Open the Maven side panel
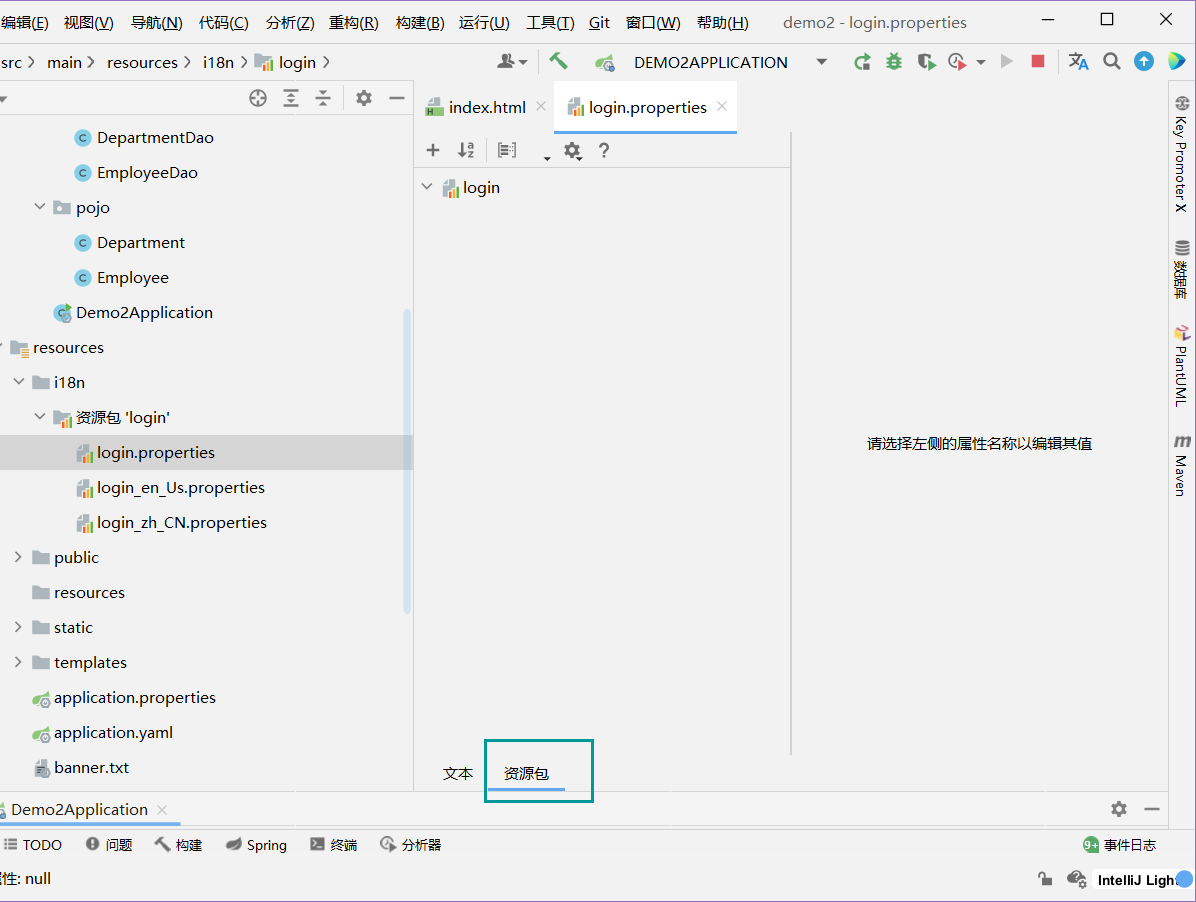This screenshot has width=1196, height=902. pos(1182,465)
